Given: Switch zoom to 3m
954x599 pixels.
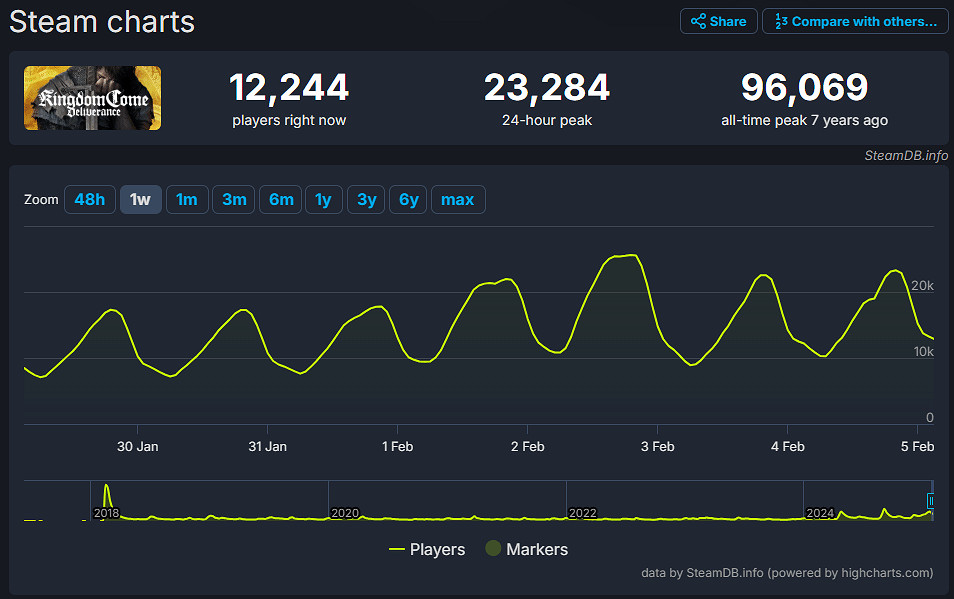Looking at the screenshot, I should point(234,200).
